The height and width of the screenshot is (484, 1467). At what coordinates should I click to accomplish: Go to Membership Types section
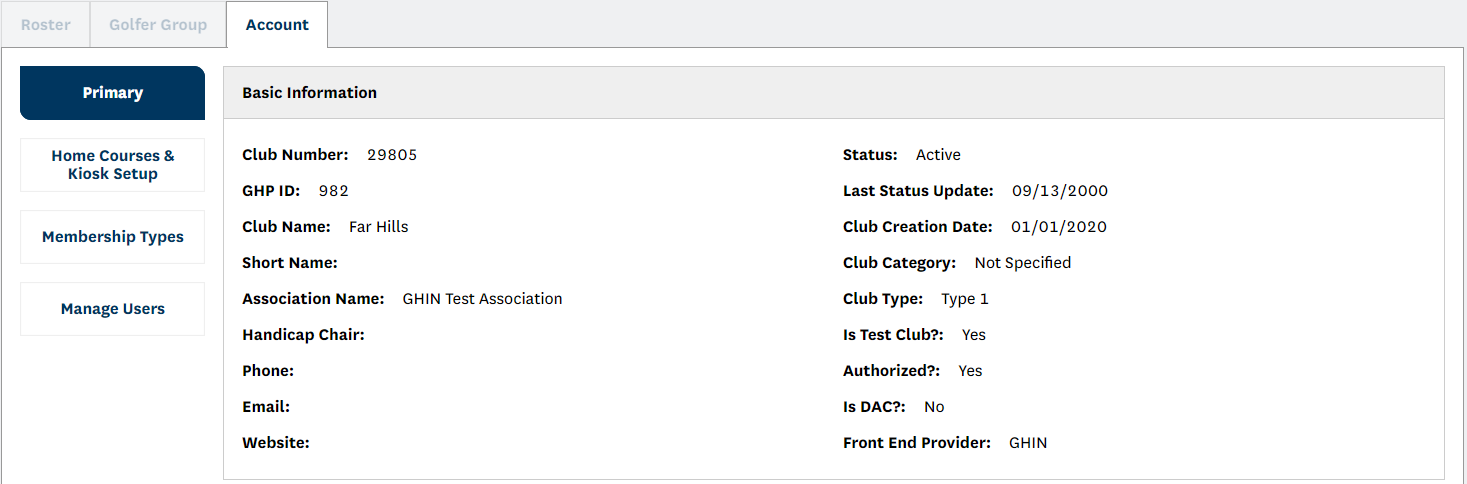click(x=112, y=237)
